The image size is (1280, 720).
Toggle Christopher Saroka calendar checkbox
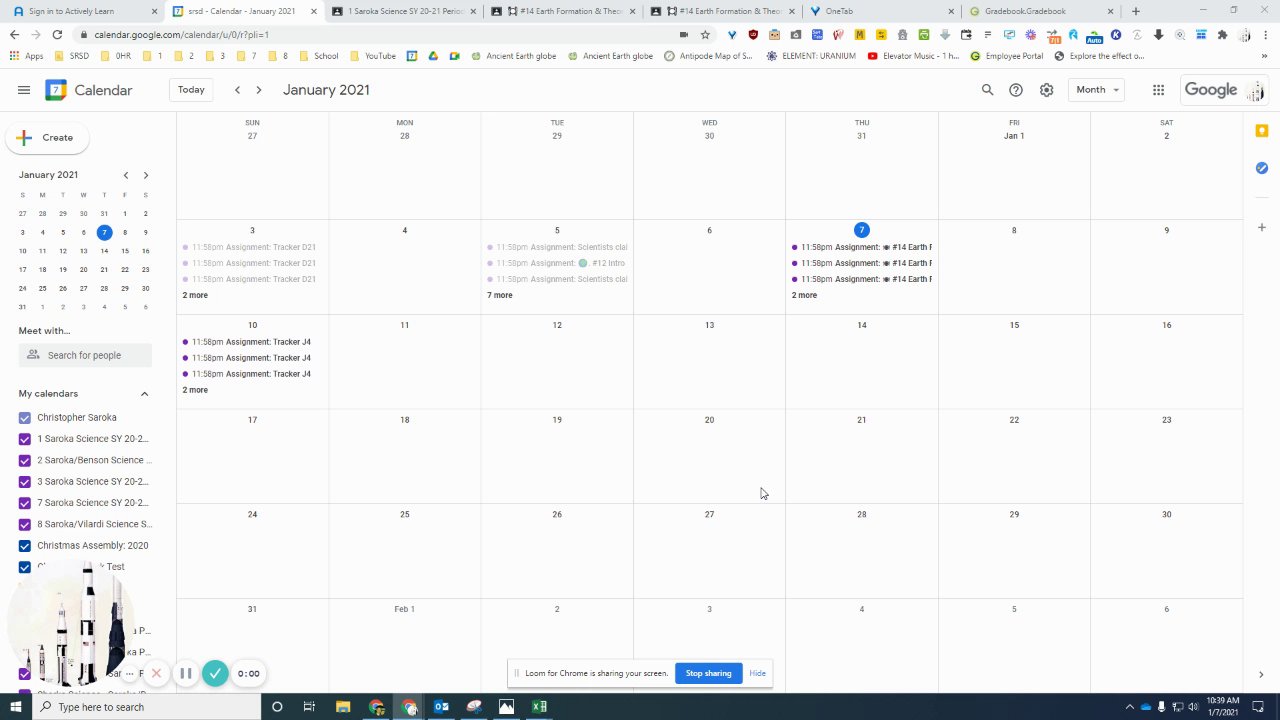(25, 418)
